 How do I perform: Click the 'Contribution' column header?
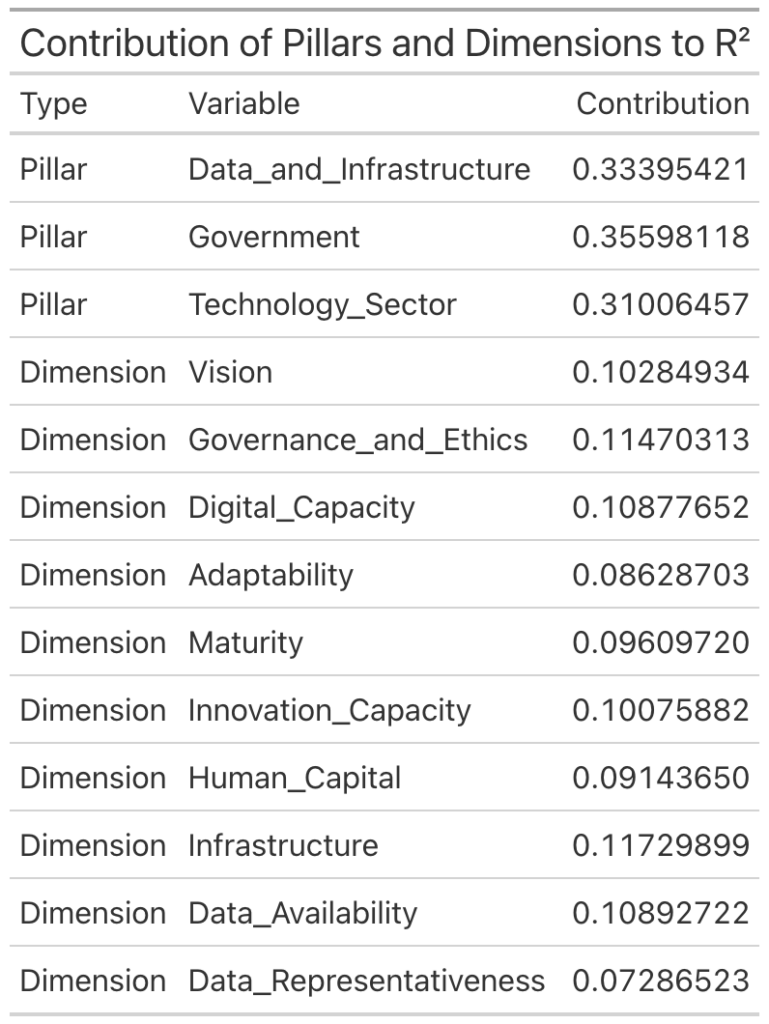pos(662,104)
